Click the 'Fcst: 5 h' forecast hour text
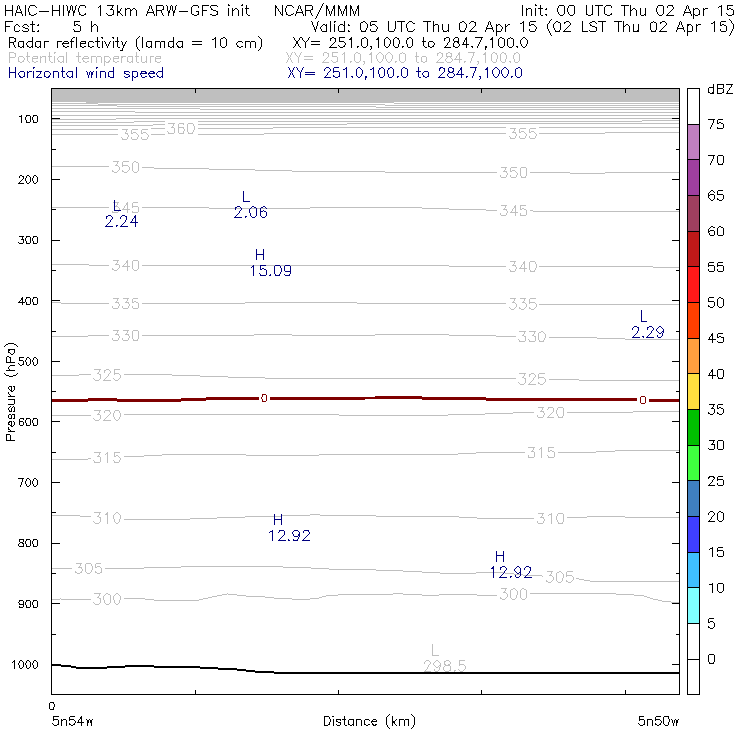740x740 pixels. pos(51,26)
